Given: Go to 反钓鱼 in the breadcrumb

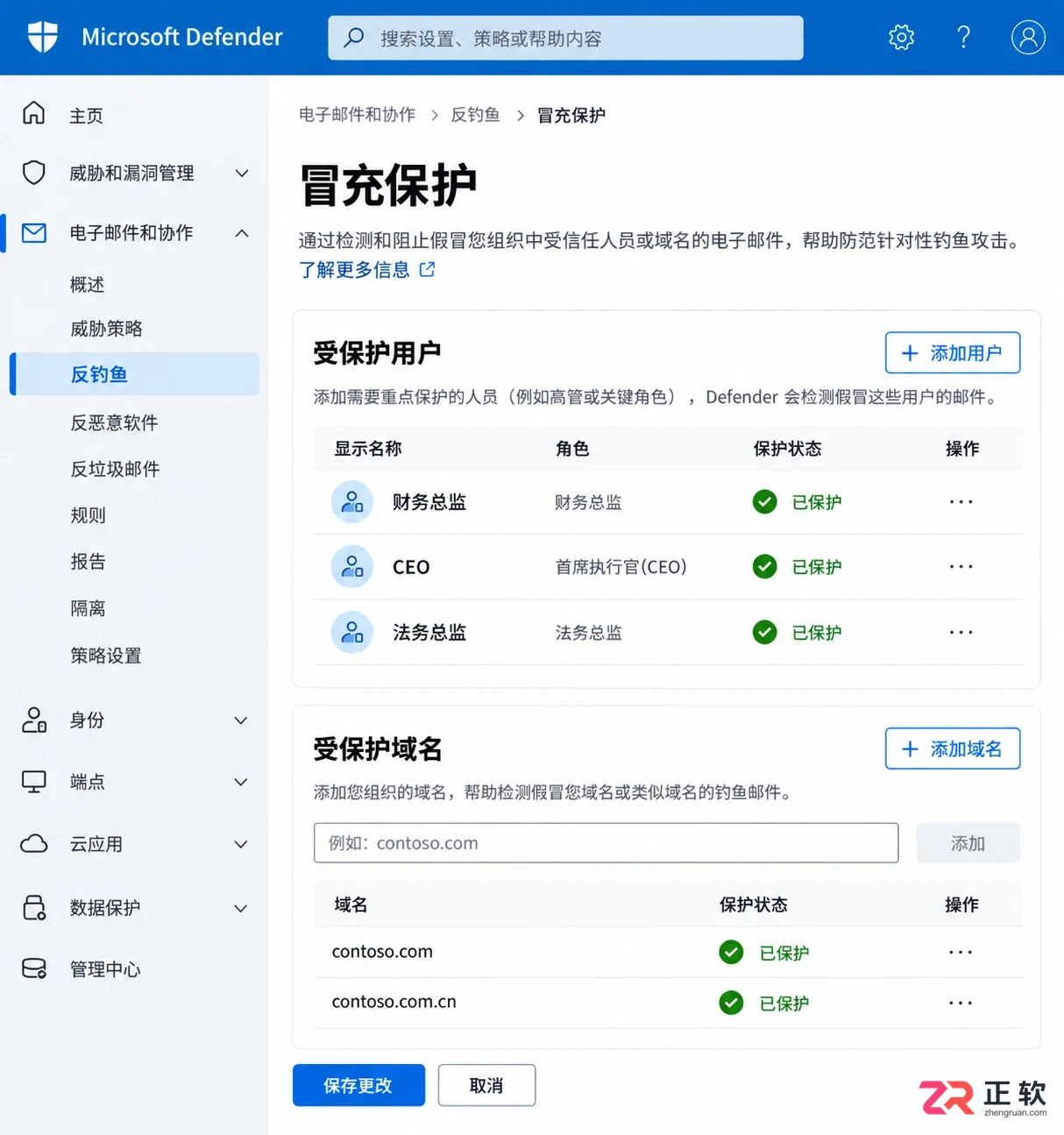Looking at the screenshot, I should coord(475,115).
